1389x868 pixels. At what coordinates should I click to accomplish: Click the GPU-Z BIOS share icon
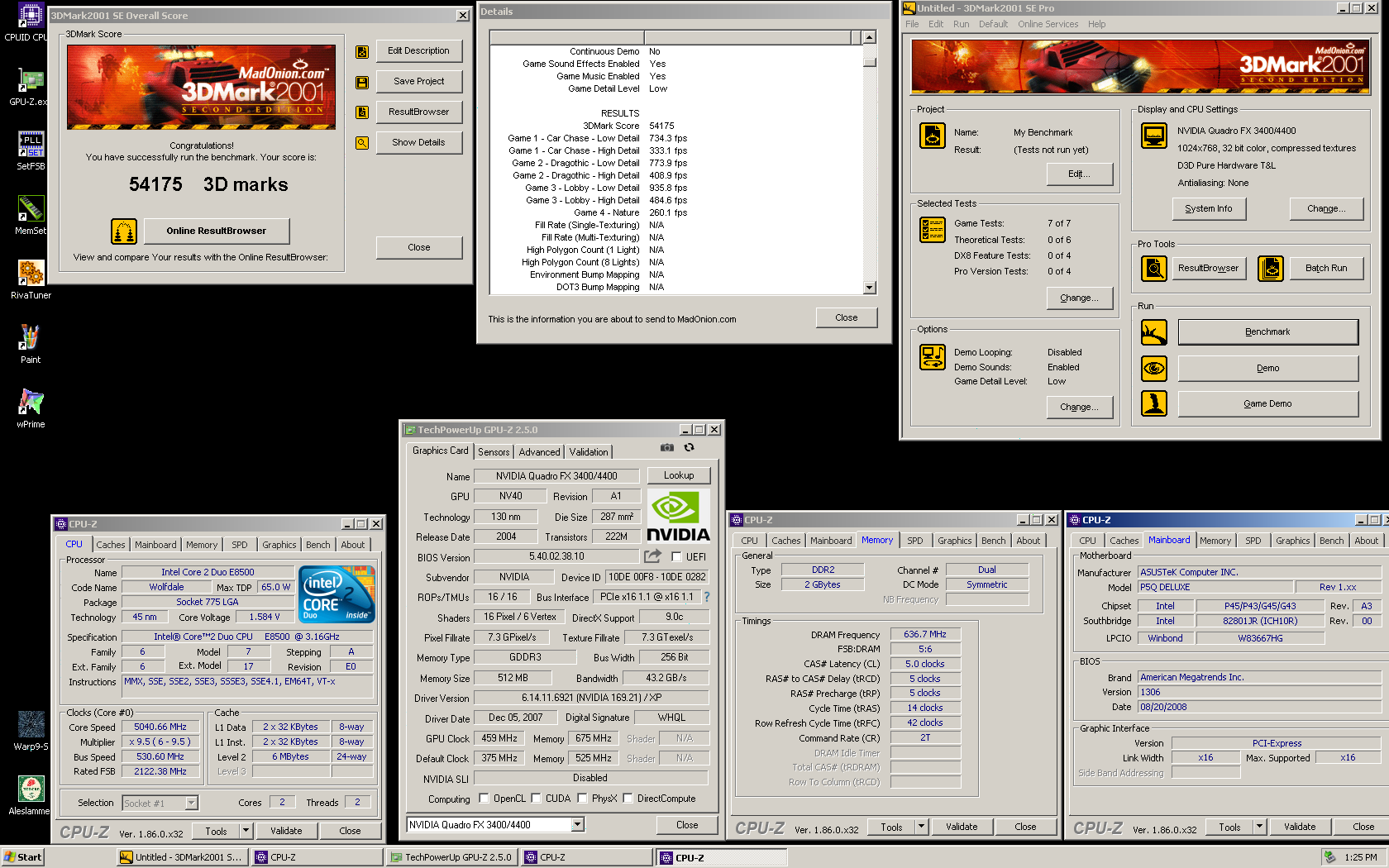coord(653,556)
